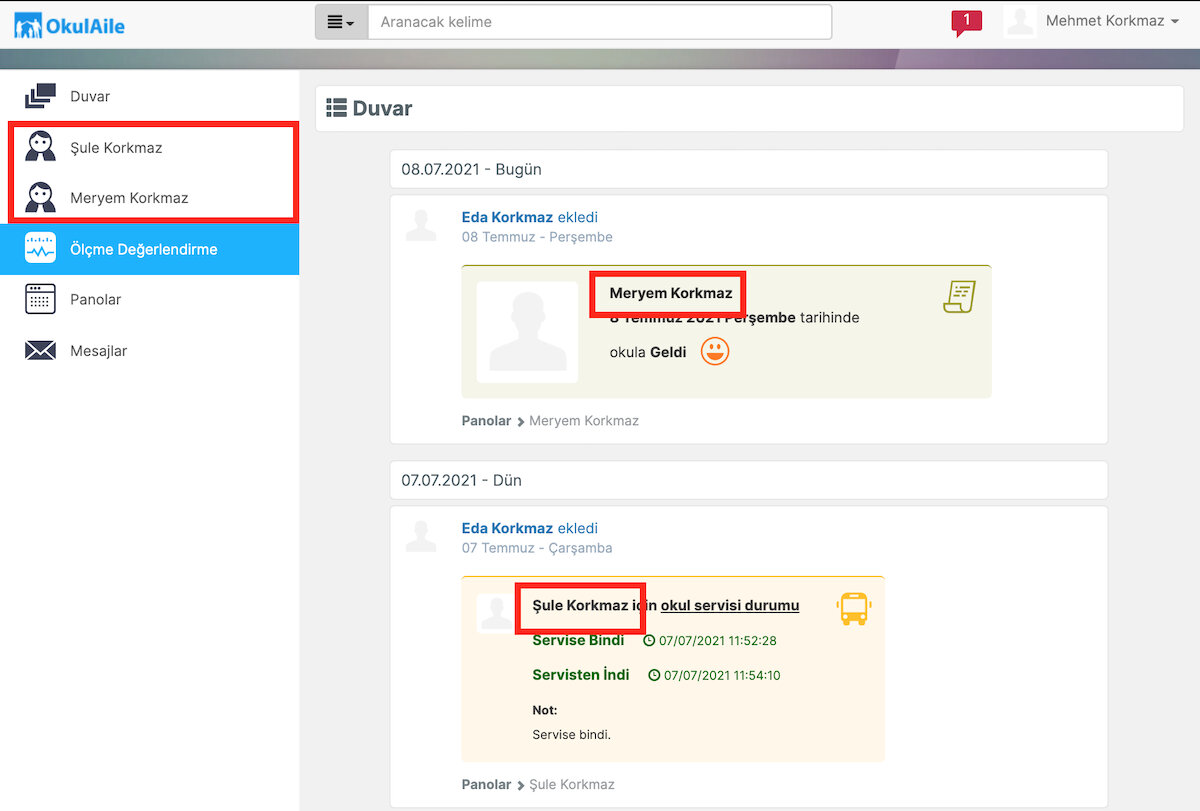Click the Duvar stacked-layers sidebar icon
The height and width of the screenshot is (811, 1200).
point(40,97)
